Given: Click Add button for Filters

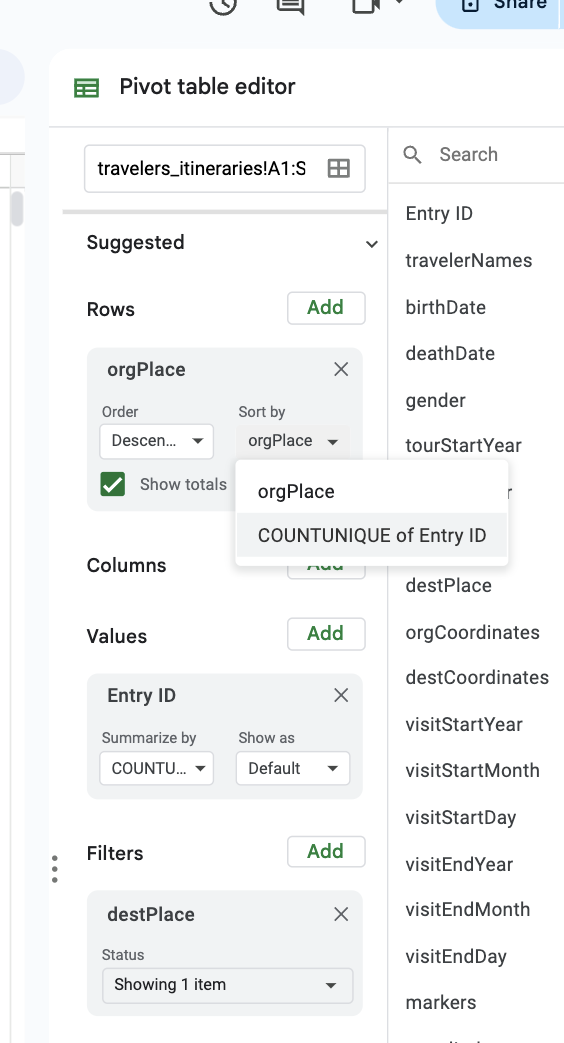Looking at the screenshot, I should point(326,851).
